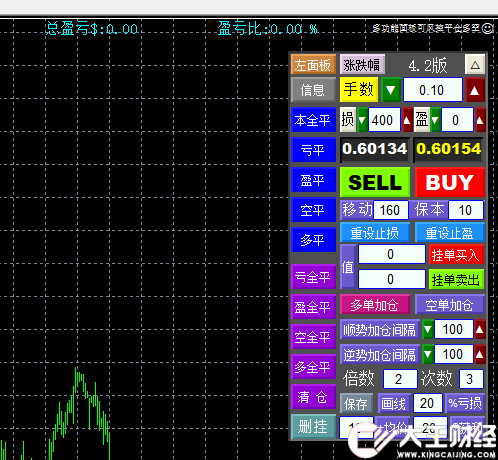Click 重设止盈 button
The height and width of the screenshot is (460, 498).
[450, 233]
